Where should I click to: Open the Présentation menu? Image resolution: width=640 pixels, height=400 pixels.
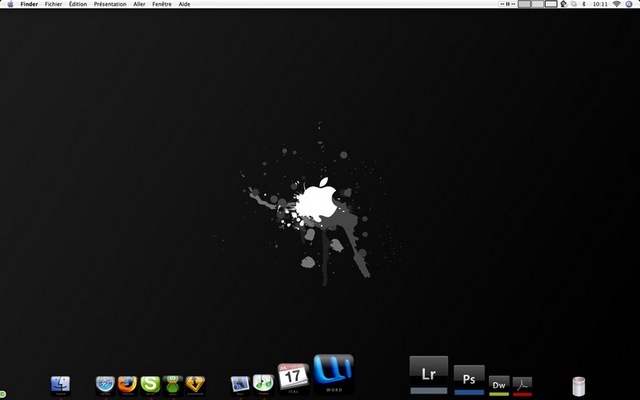click(x=110, y=4)
